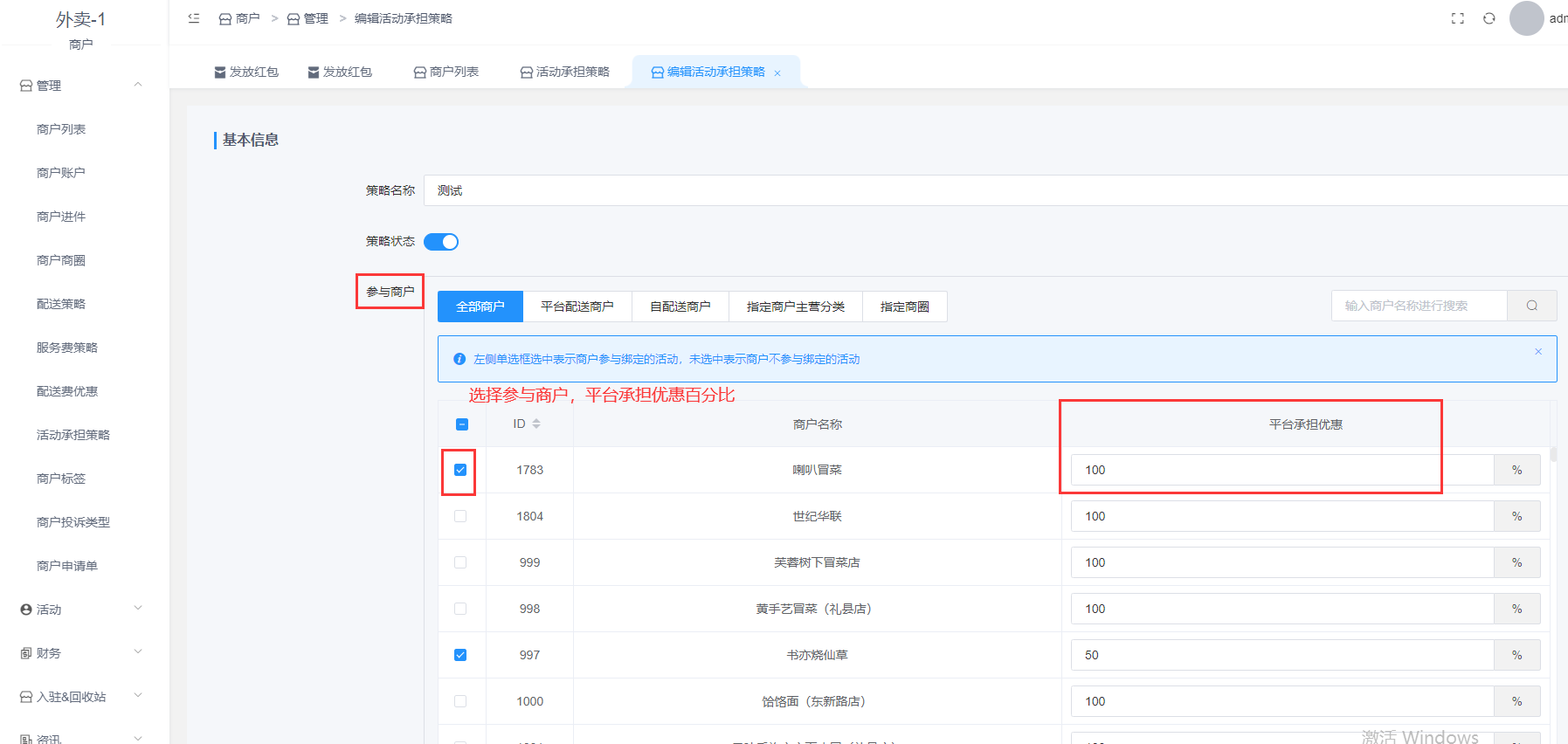The height and width of the screenshot is (744, 1568).
Task: Check merchant 999 芙蓉树下冒菜店
Action: tap(460, 562)
